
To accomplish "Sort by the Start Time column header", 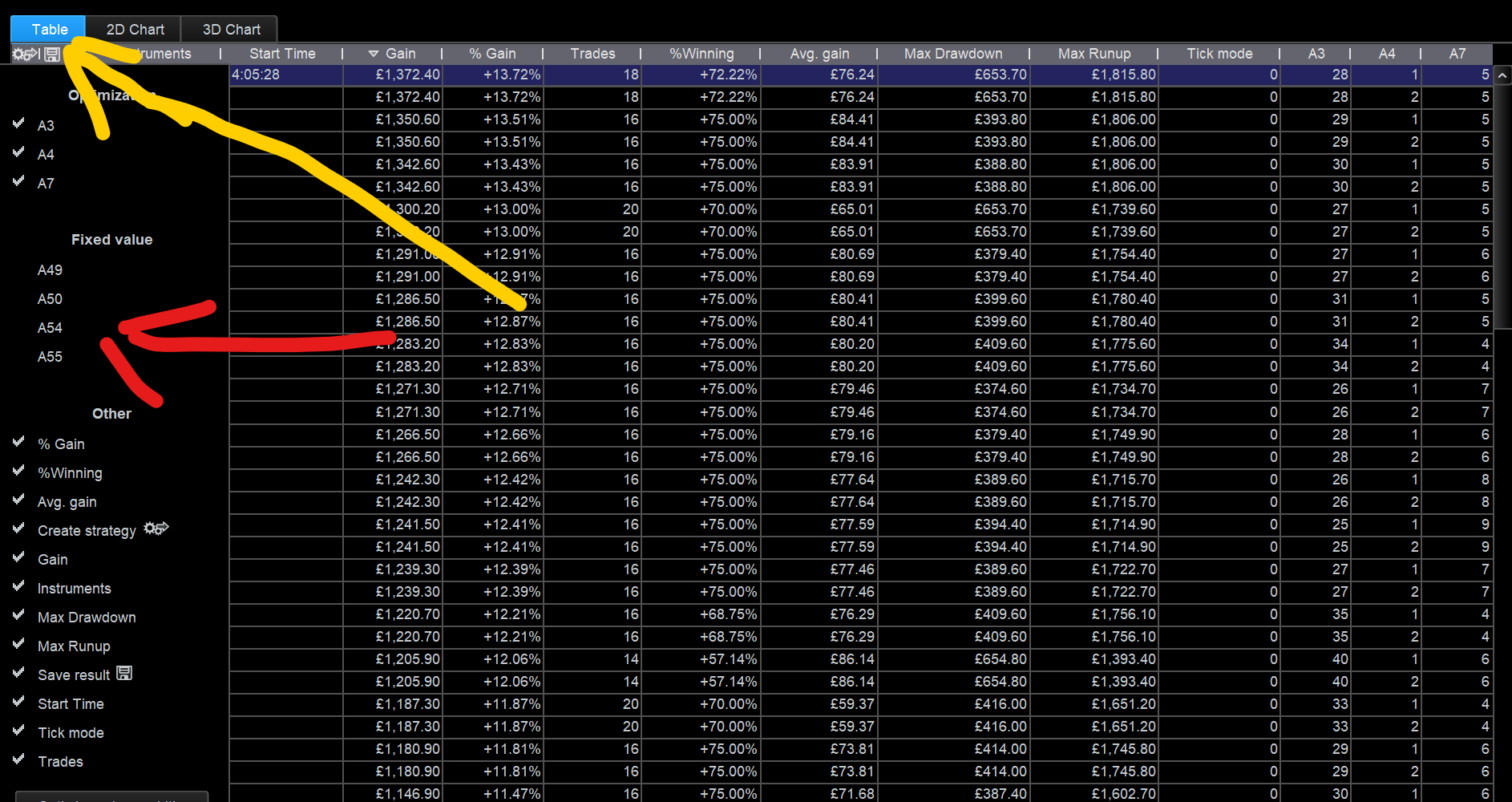I will (282, 54).
